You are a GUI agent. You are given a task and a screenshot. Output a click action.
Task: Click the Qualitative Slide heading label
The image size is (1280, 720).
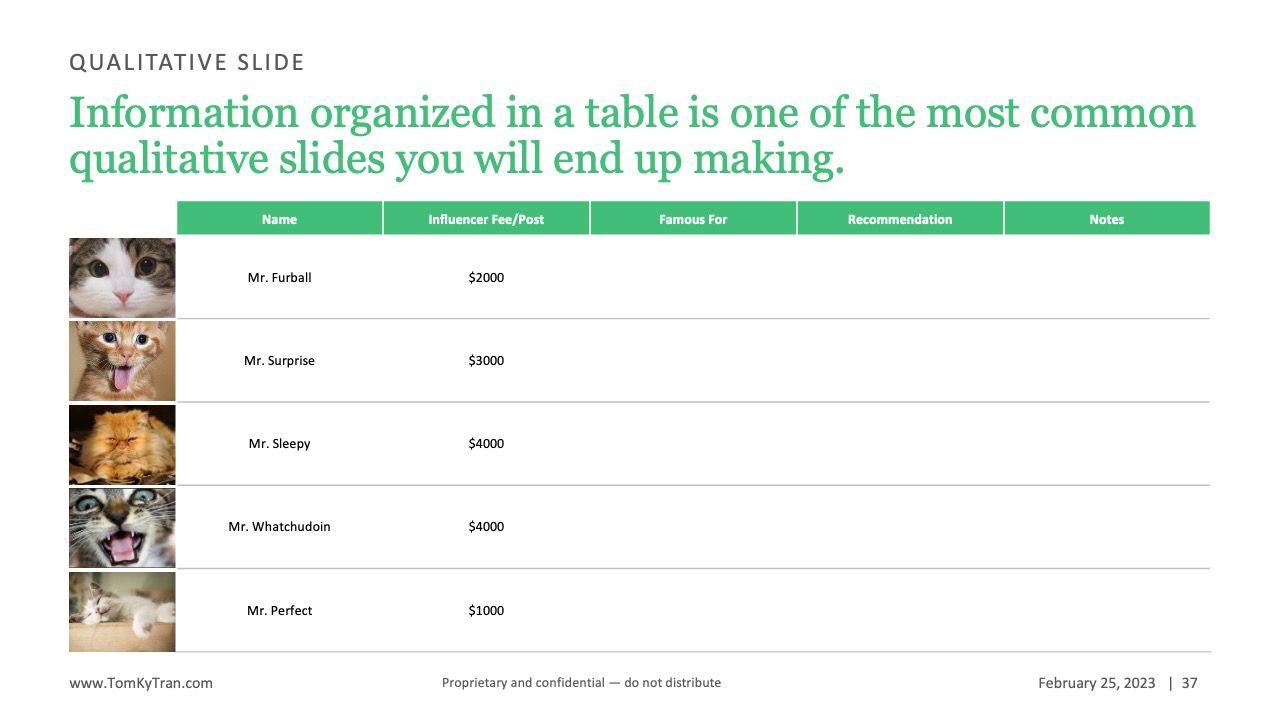click(x=187, y=62)
